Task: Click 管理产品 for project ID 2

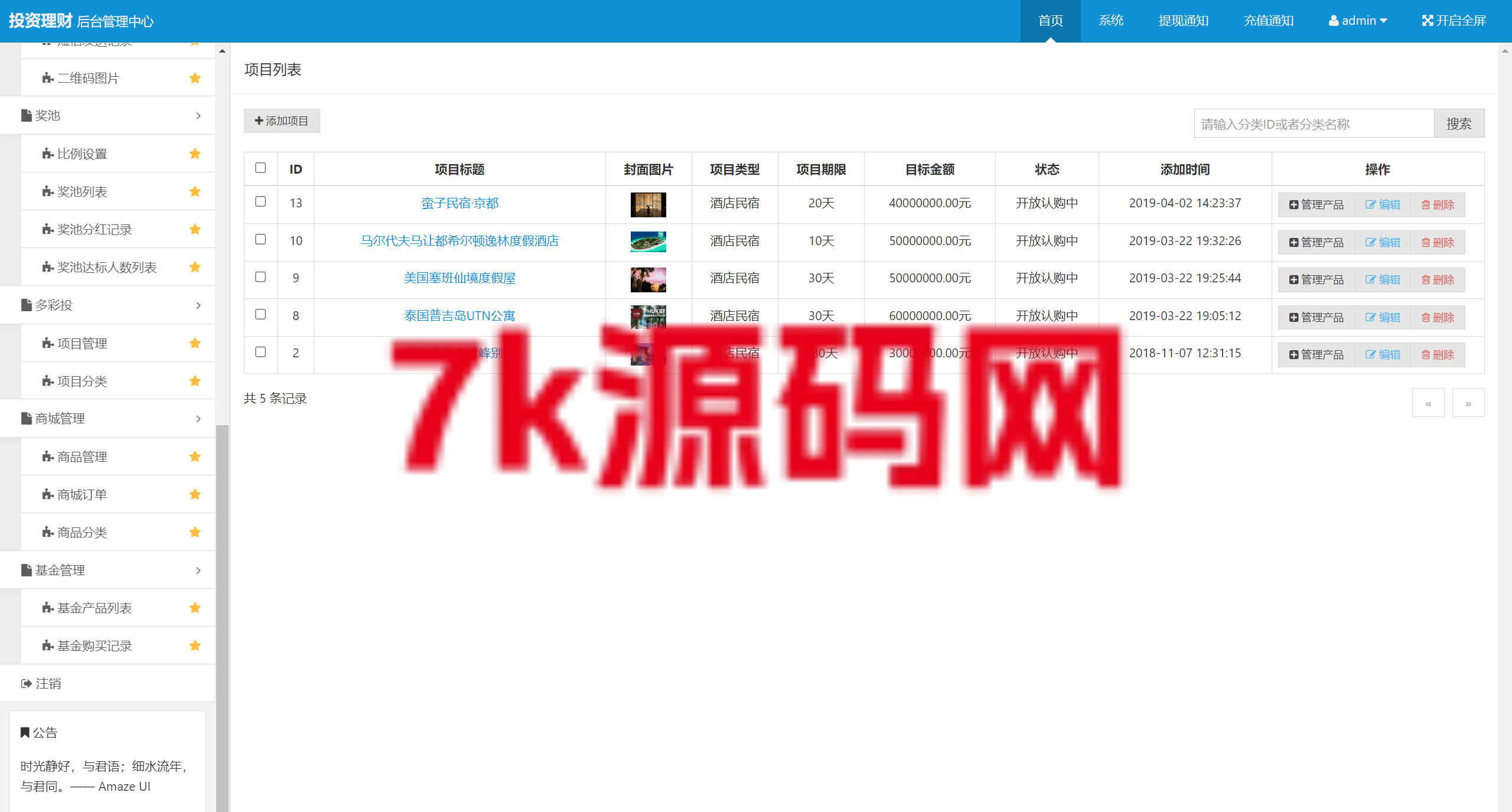Action: click(1317, 354)
